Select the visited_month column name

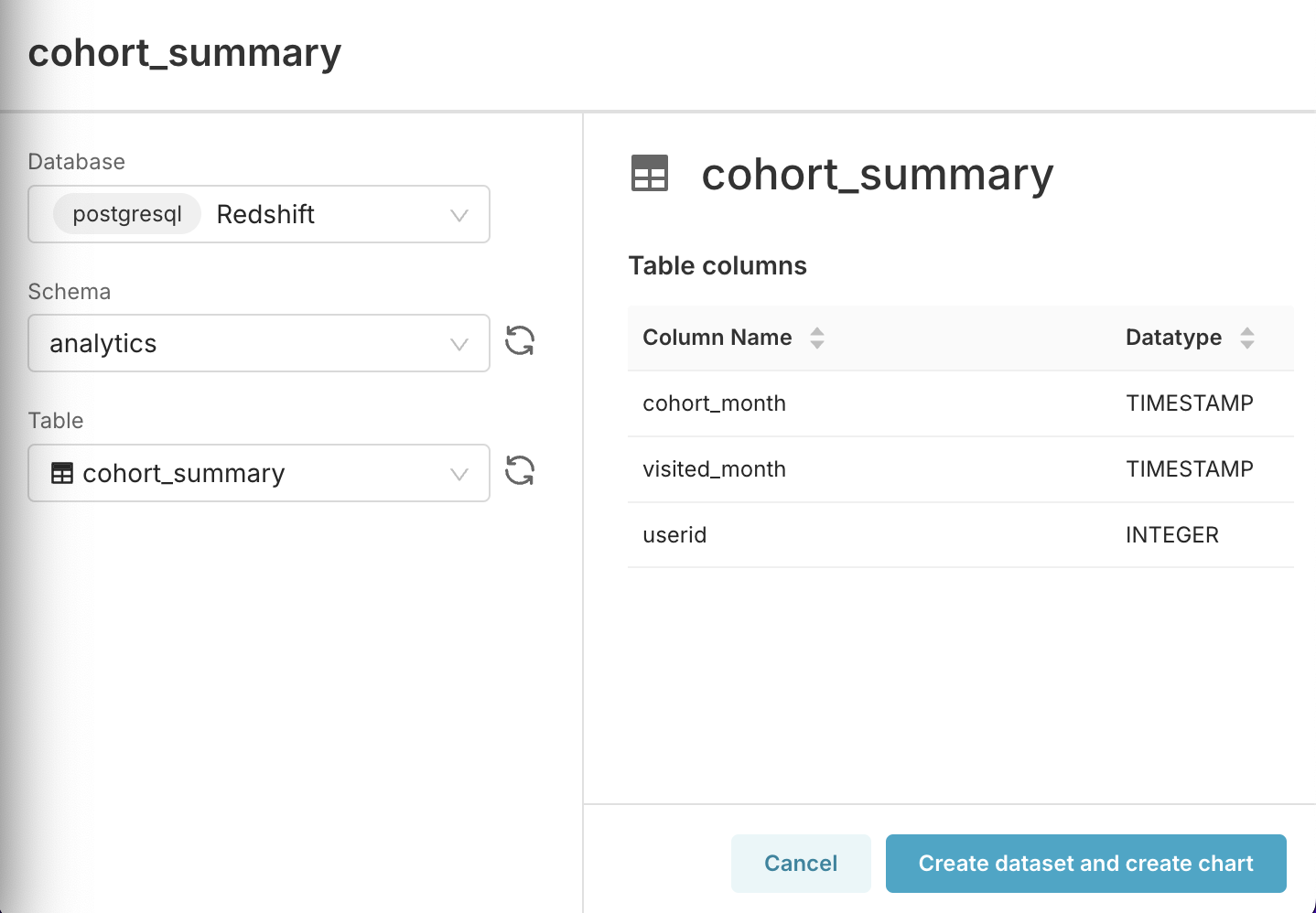(714, 469)
